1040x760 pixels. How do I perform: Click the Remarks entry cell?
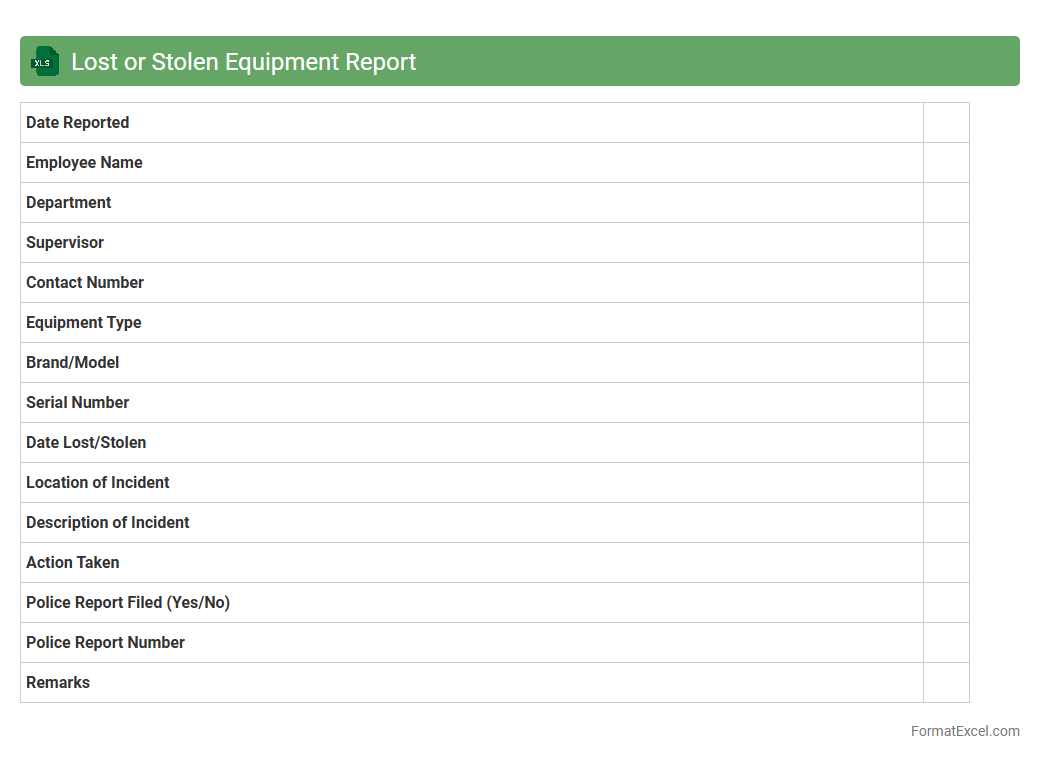946,683
